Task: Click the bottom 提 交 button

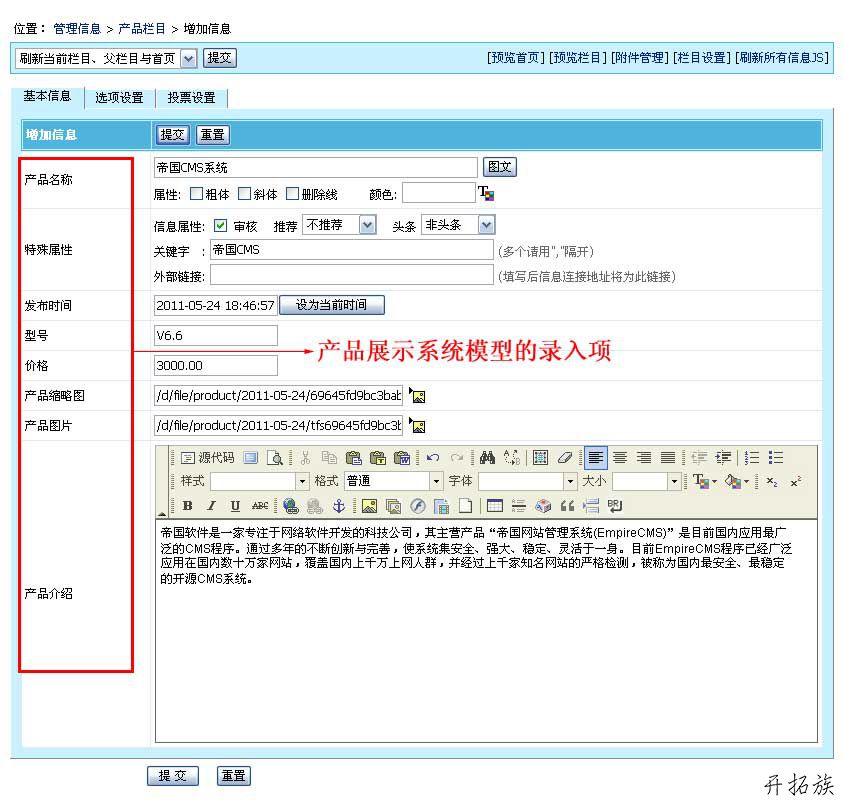Action: 173,776
